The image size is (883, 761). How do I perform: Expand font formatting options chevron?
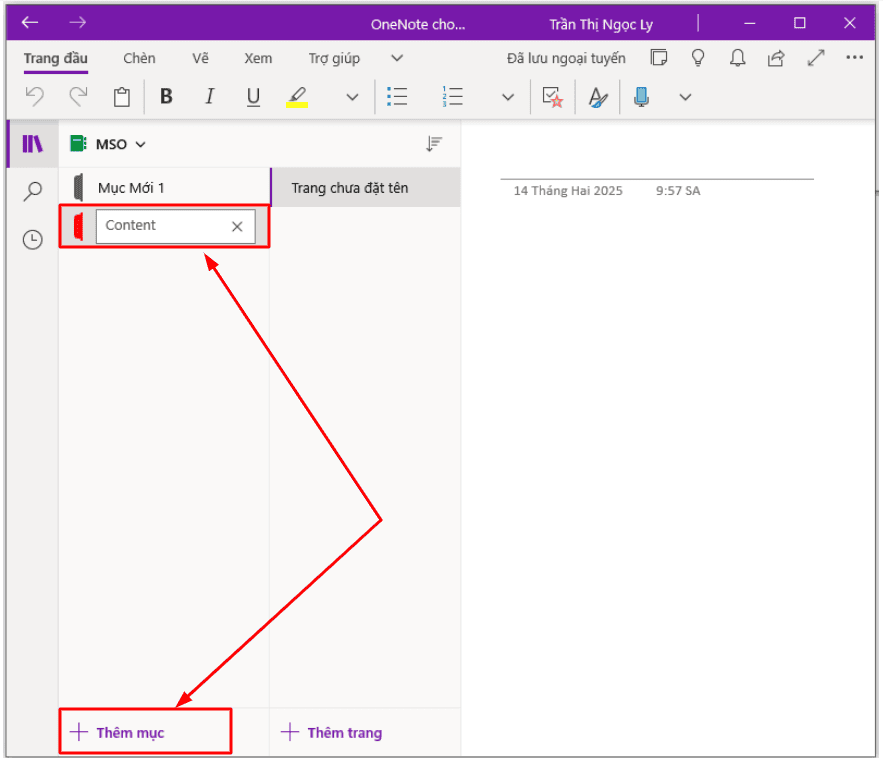click(x=353, y=97)
